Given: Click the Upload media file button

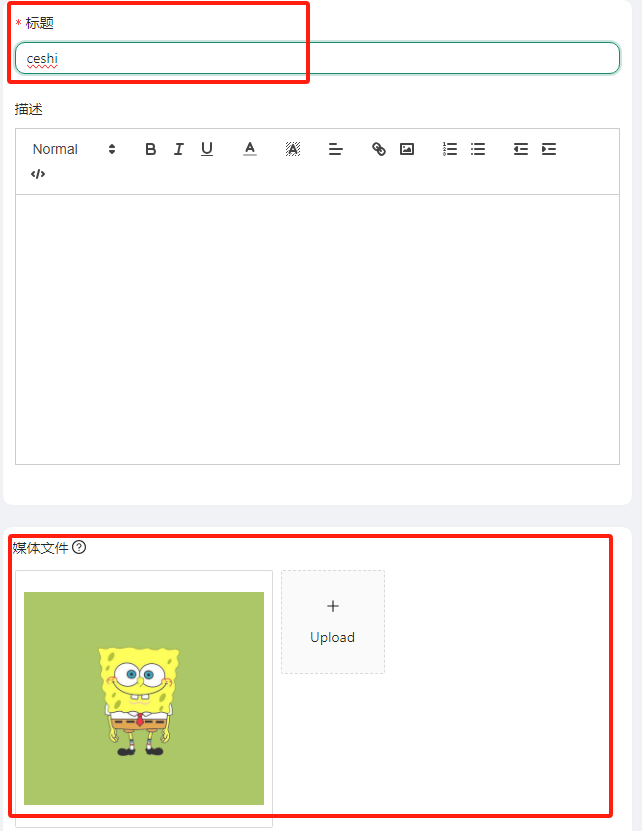Looking at the screenshot, I should 332,622.
